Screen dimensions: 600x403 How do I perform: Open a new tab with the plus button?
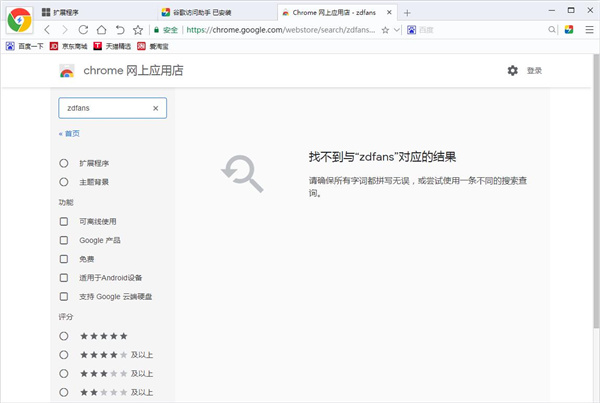point(407,12)
